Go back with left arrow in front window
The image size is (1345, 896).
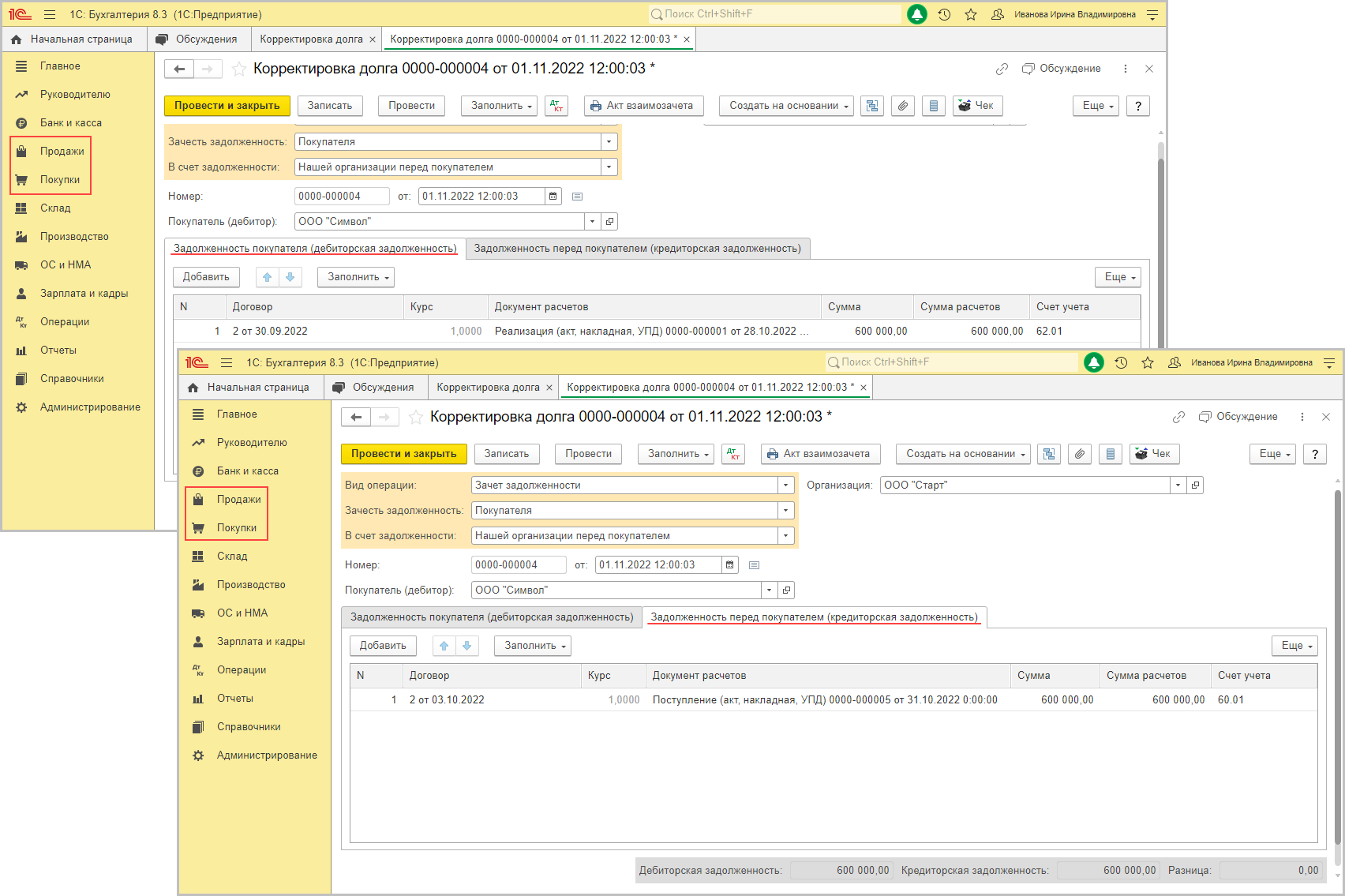tap(356, 417)
